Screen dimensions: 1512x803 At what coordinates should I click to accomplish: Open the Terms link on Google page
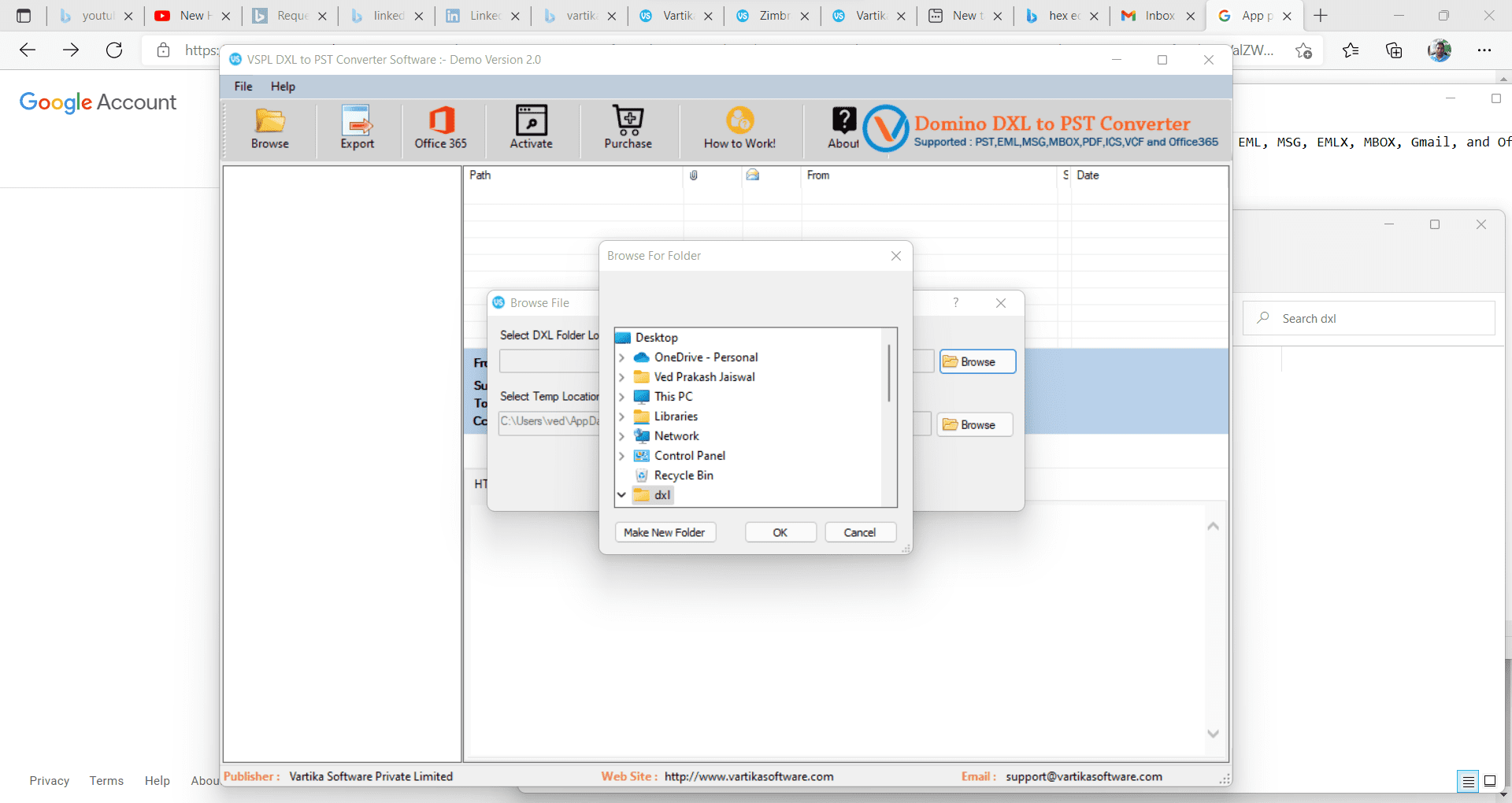(x=106, y=781)
